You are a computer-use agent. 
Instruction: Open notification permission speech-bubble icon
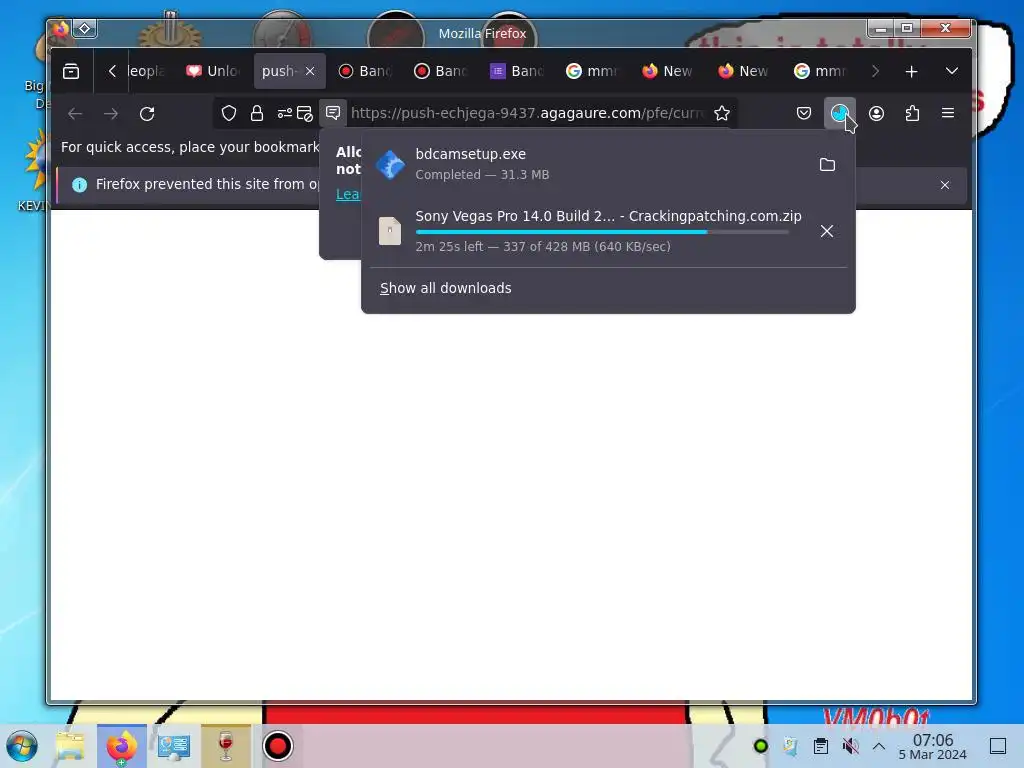pyautogui.click(x=333, y=114)
